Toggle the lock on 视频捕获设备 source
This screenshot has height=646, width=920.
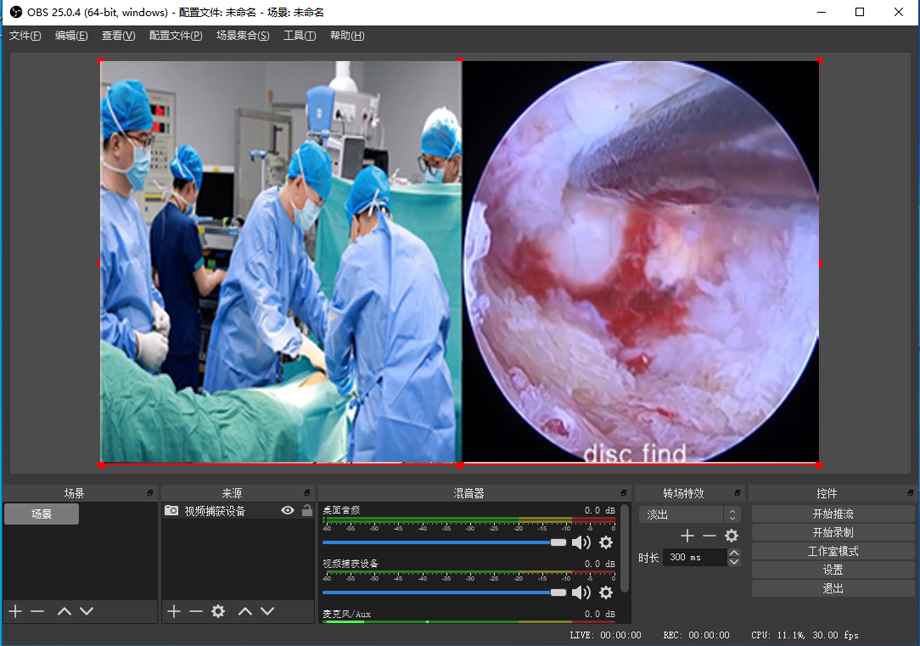pos(307,511)
